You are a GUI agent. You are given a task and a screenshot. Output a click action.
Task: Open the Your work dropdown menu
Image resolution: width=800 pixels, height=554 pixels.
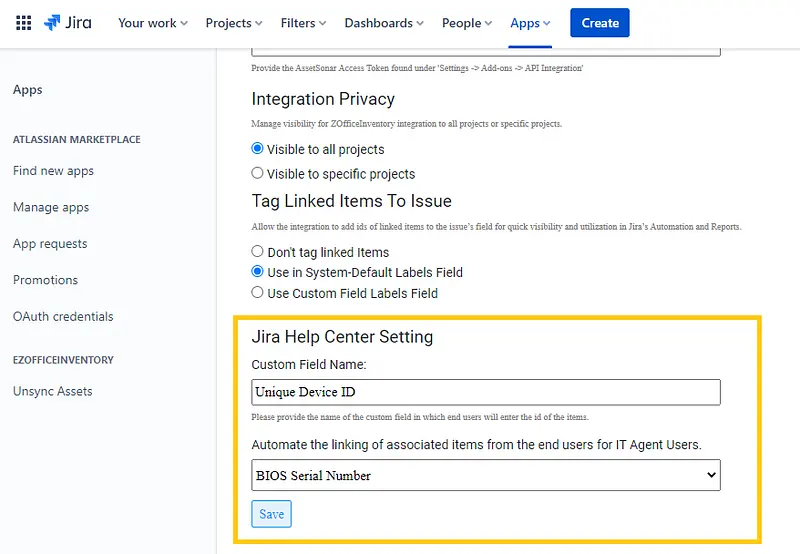(153, 23)
